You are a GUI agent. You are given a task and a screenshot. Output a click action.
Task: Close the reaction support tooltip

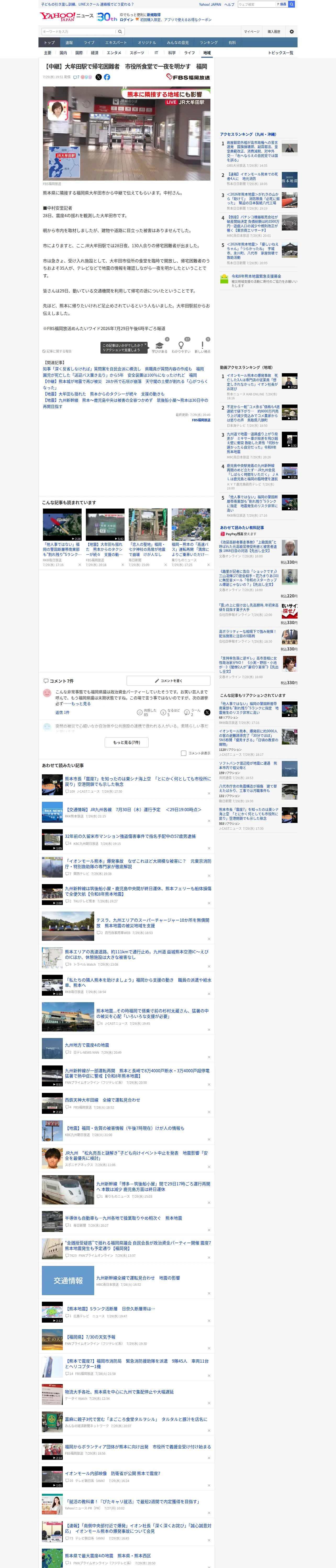[146, 344]
